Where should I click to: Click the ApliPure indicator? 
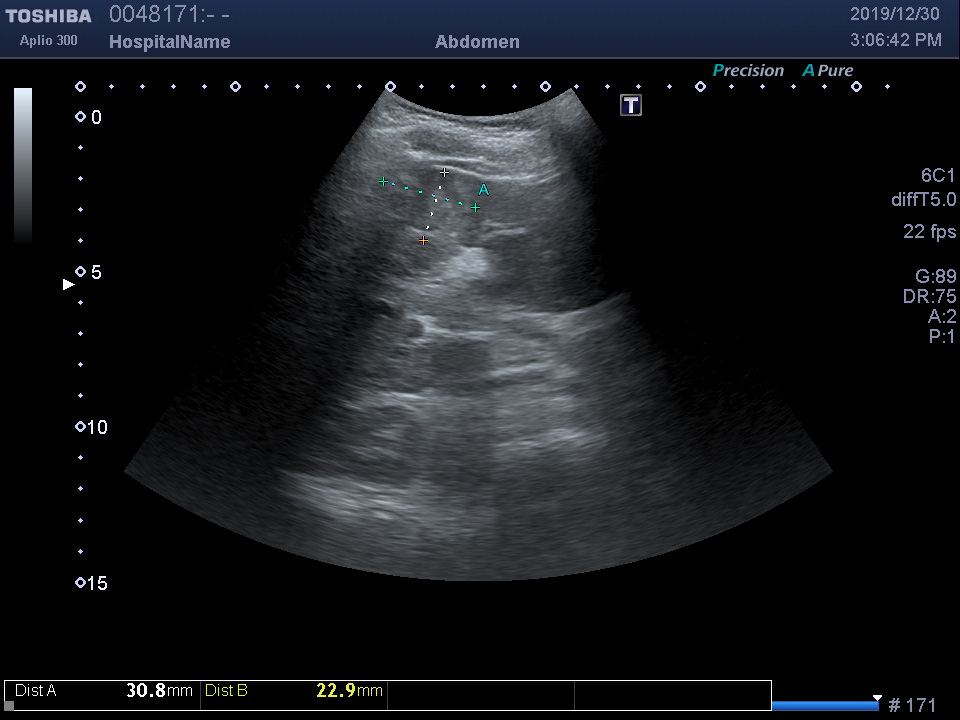(828, 71)
